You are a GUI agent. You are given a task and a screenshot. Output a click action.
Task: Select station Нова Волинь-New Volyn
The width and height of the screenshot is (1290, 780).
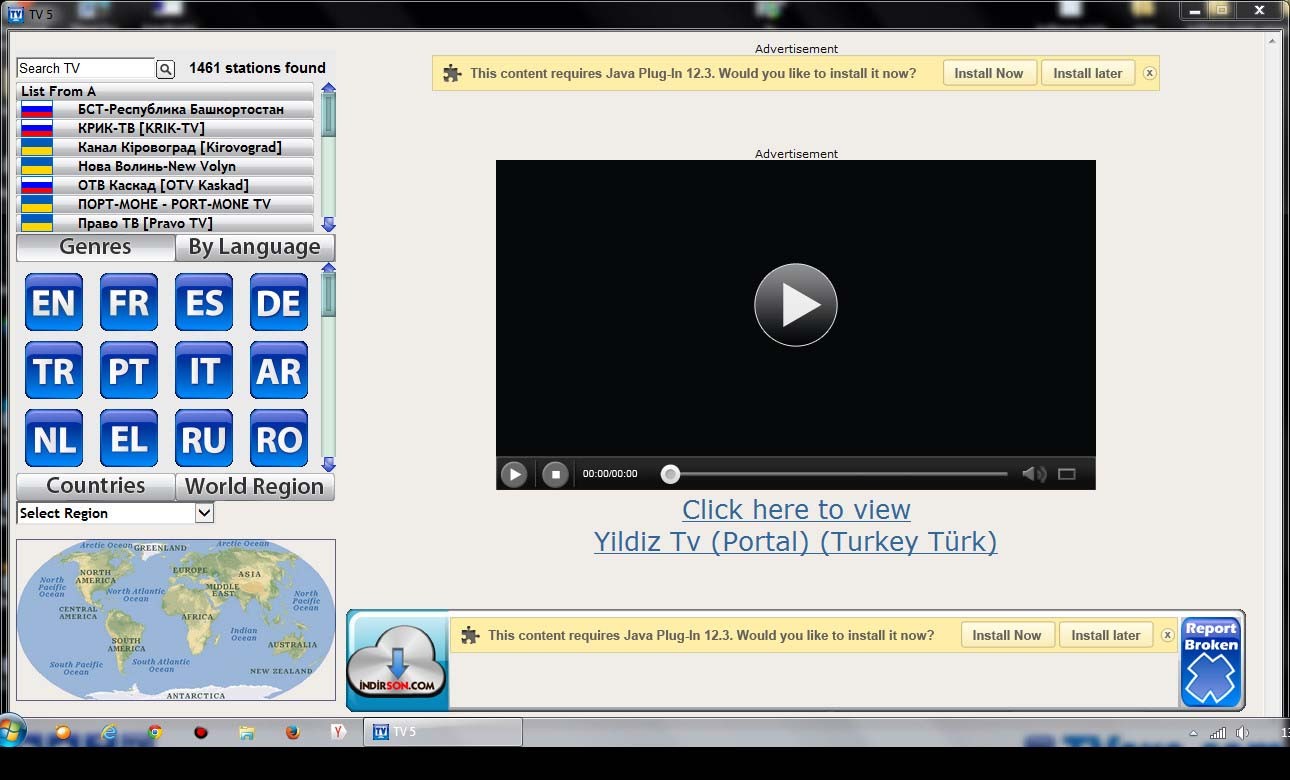pos(165,166)
